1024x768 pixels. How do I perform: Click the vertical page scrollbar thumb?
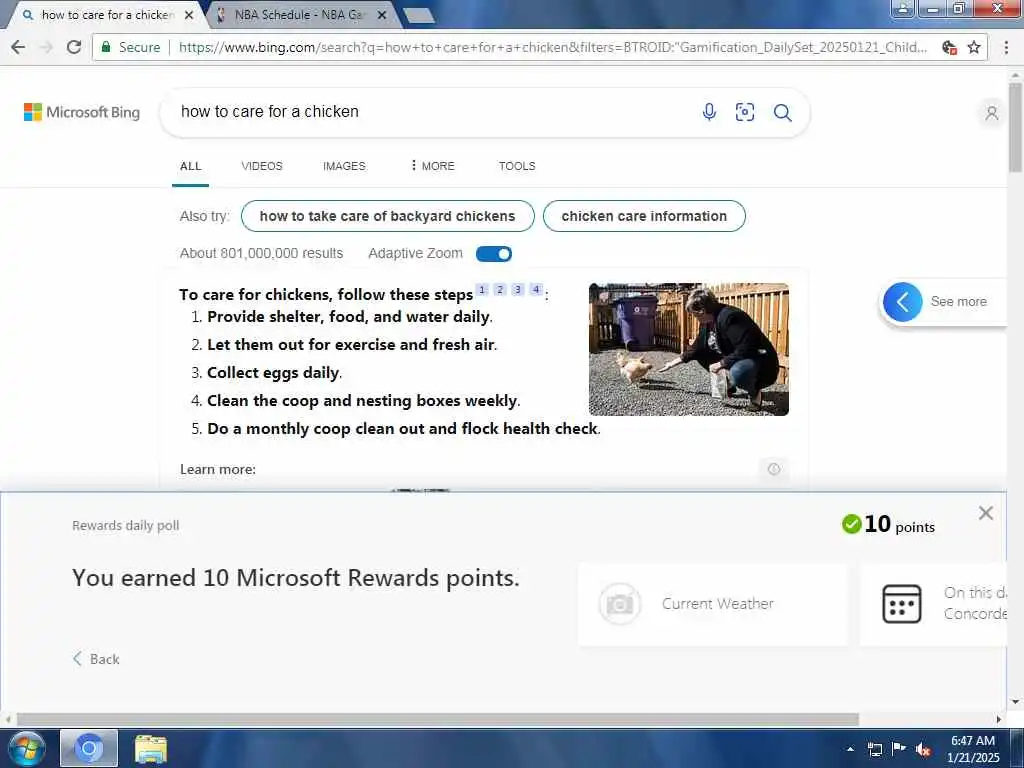pyautogui.click(x=1015, y=127)
